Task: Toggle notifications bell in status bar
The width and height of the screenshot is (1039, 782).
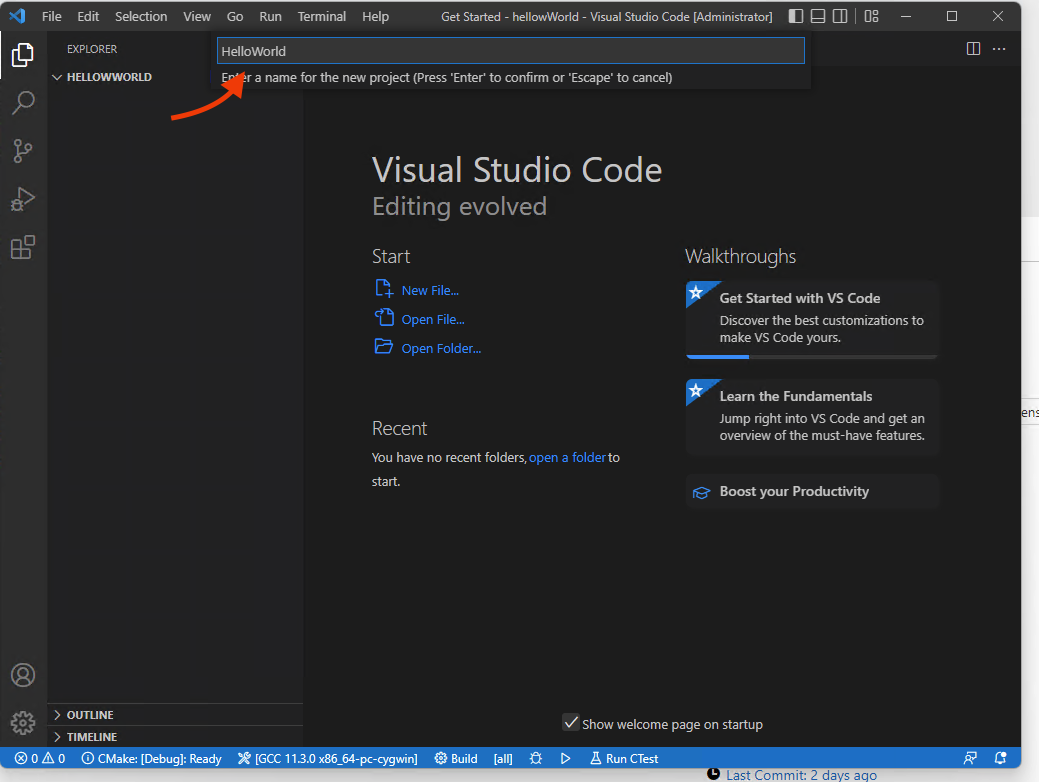Action: 1000,758
